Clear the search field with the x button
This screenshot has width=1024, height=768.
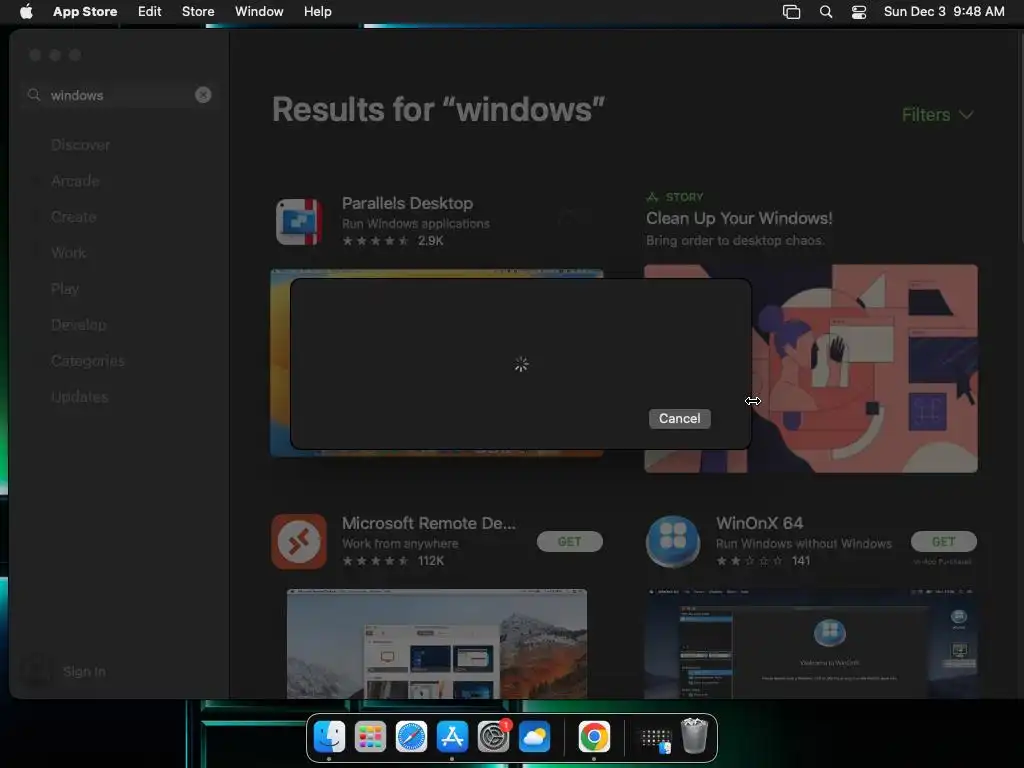coord(203,95)
